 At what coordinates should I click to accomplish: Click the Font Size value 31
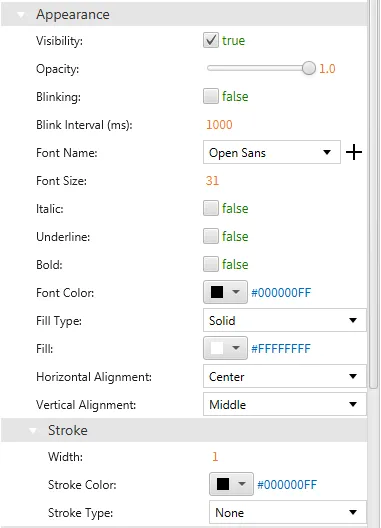pos(212,180)
